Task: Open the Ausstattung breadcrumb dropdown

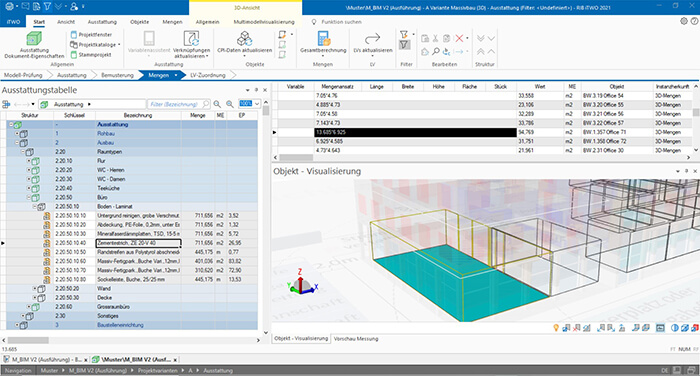Action: [x=89, y=104]
